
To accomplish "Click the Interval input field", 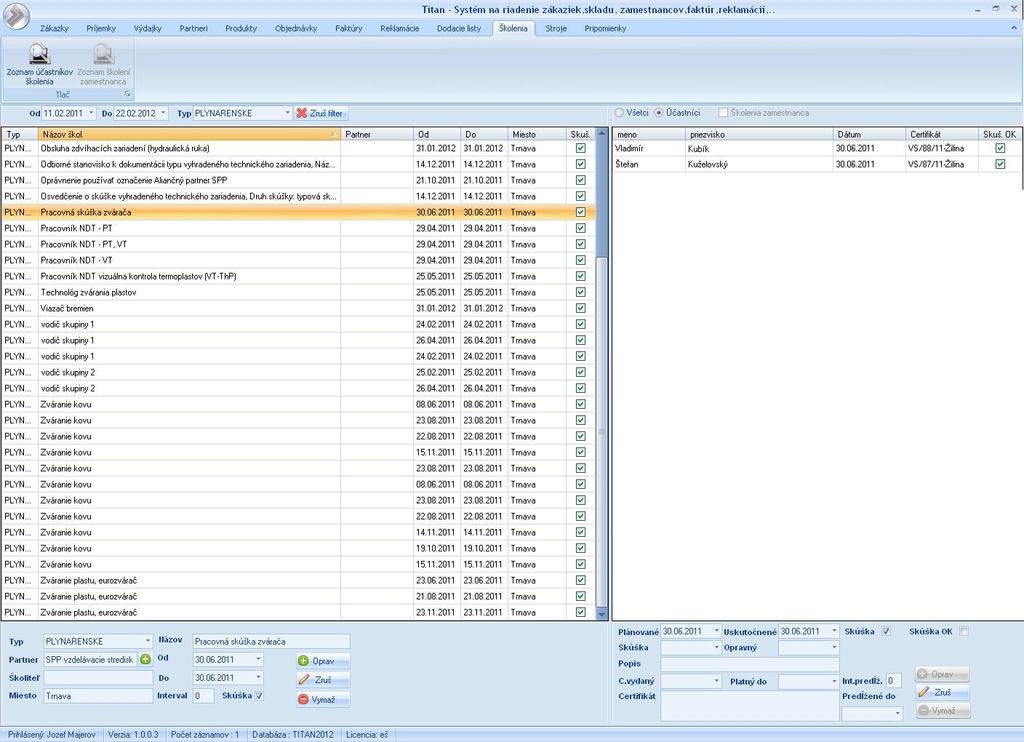I will coord(203,696).
